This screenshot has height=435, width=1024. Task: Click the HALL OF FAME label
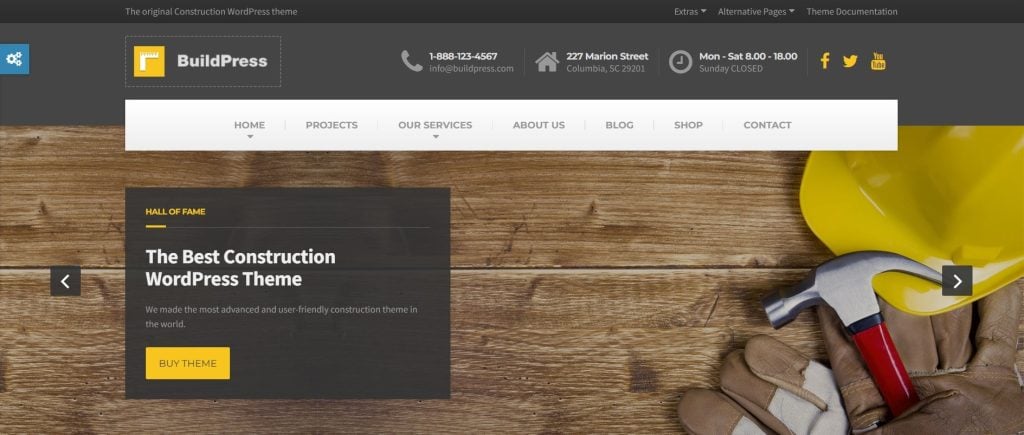pos(175,212)
